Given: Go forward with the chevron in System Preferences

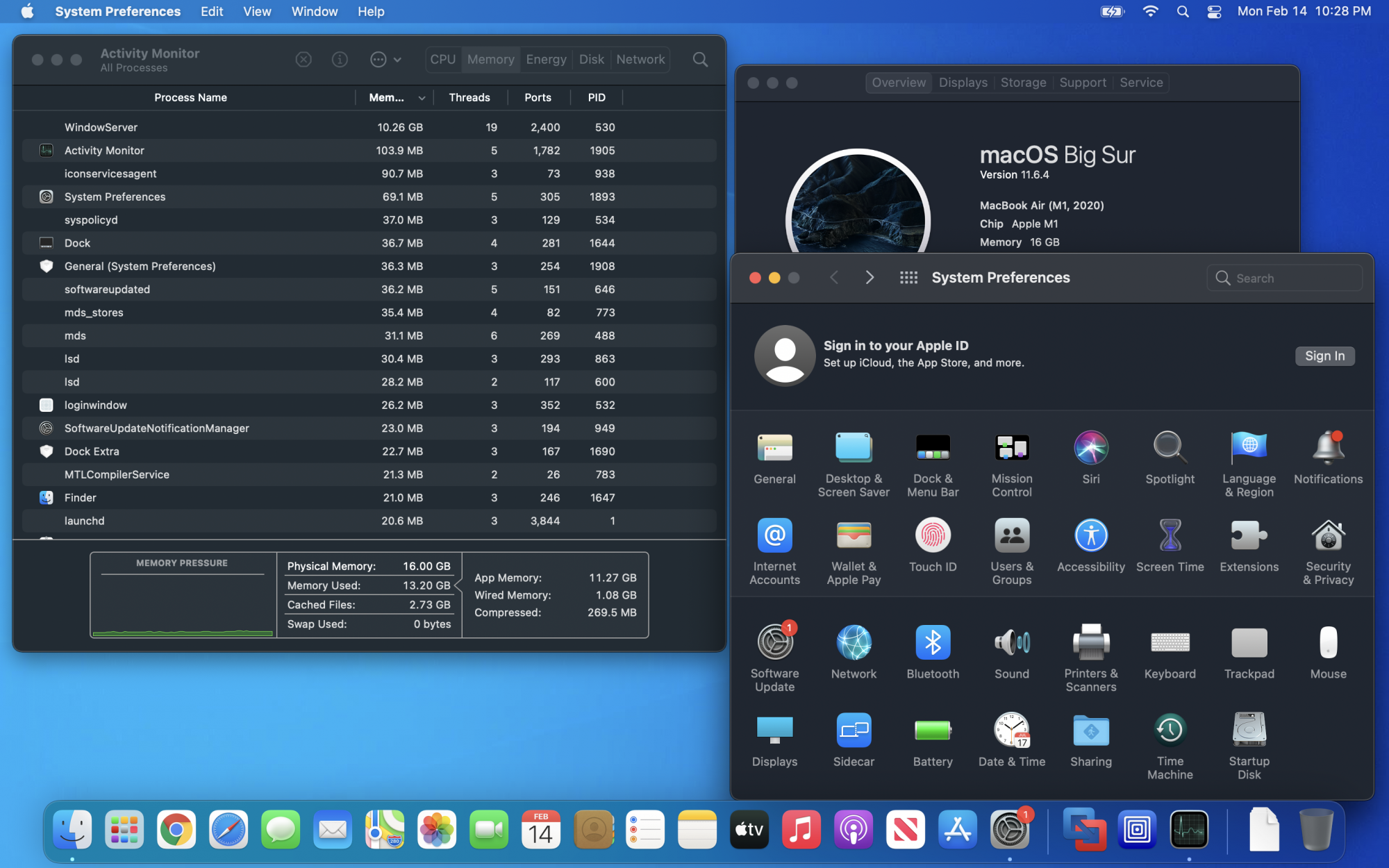Looking at the screenshot, I should tap(870, 278).
